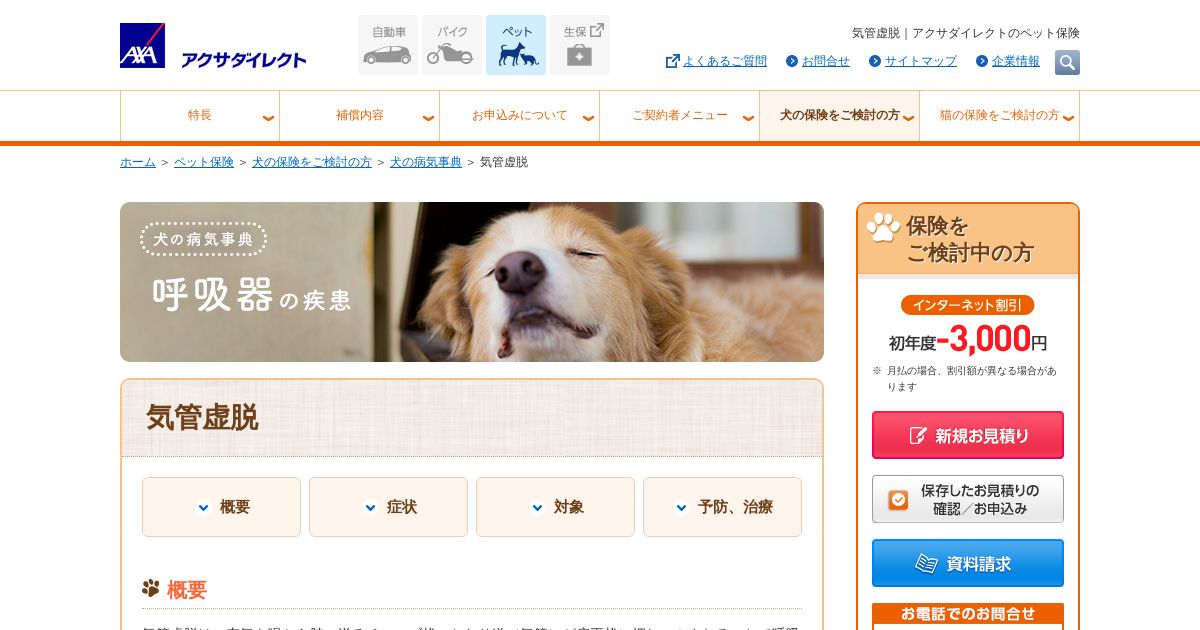1200x630 pixels.
Task: Open 保存したお見積りの確認／お申込み button
Action: [x=968, y=499]
